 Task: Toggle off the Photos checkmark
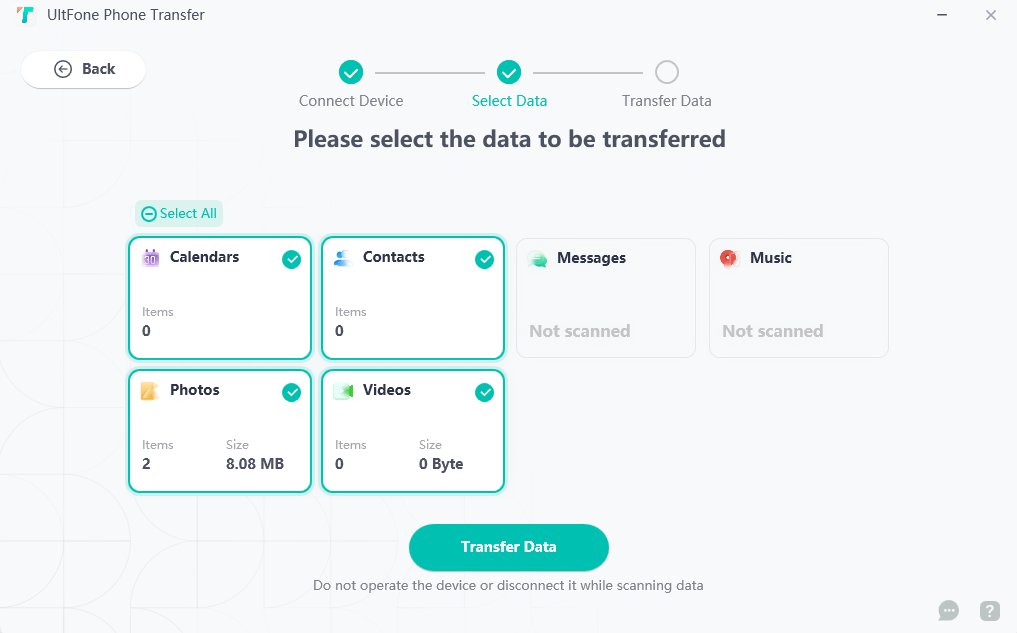(291, 392)
